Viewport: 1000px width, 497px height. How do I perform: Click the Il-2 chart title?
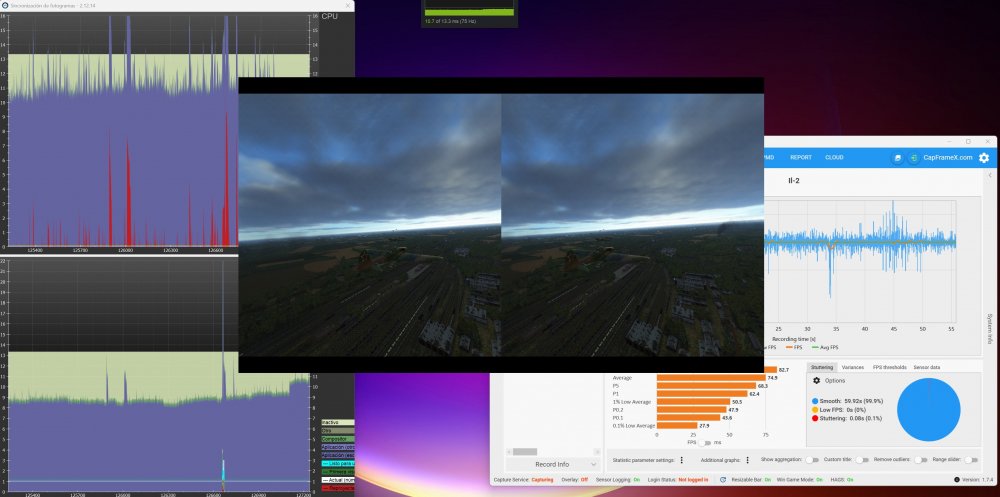793,181
